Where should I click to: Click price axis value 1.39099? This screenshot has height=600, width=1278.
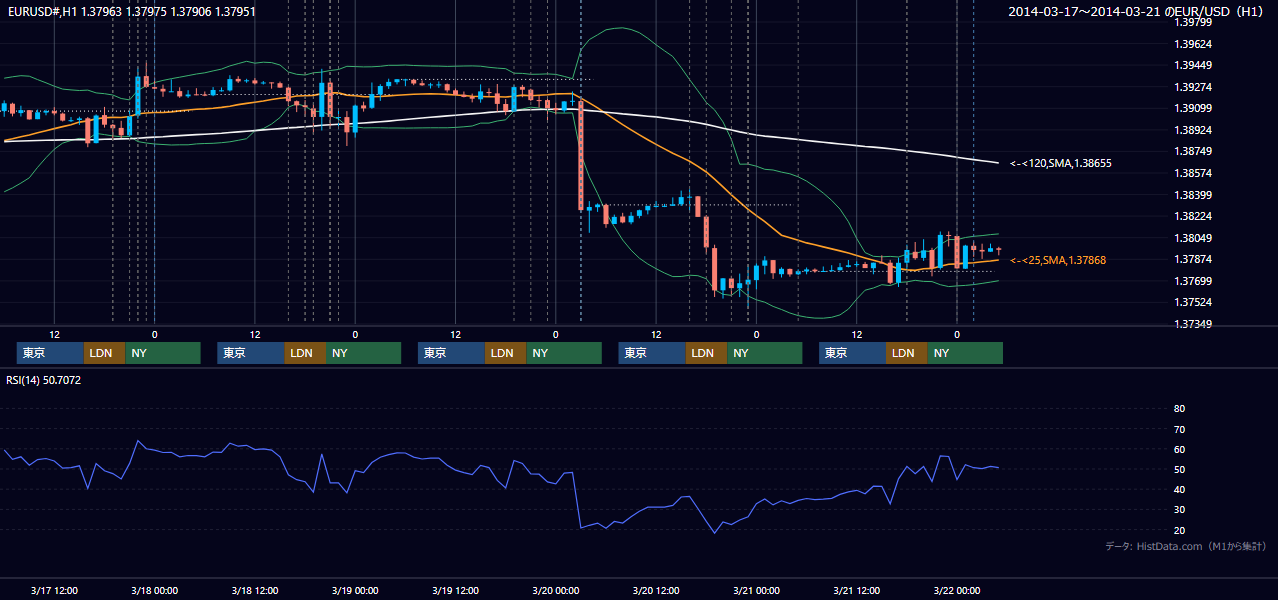[1193, 108]
